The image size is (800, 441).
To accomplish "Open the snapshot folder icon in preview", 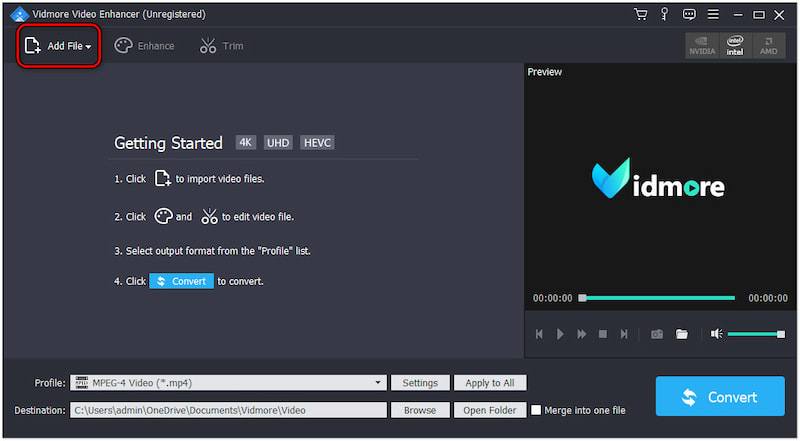I will coord(681,334).
